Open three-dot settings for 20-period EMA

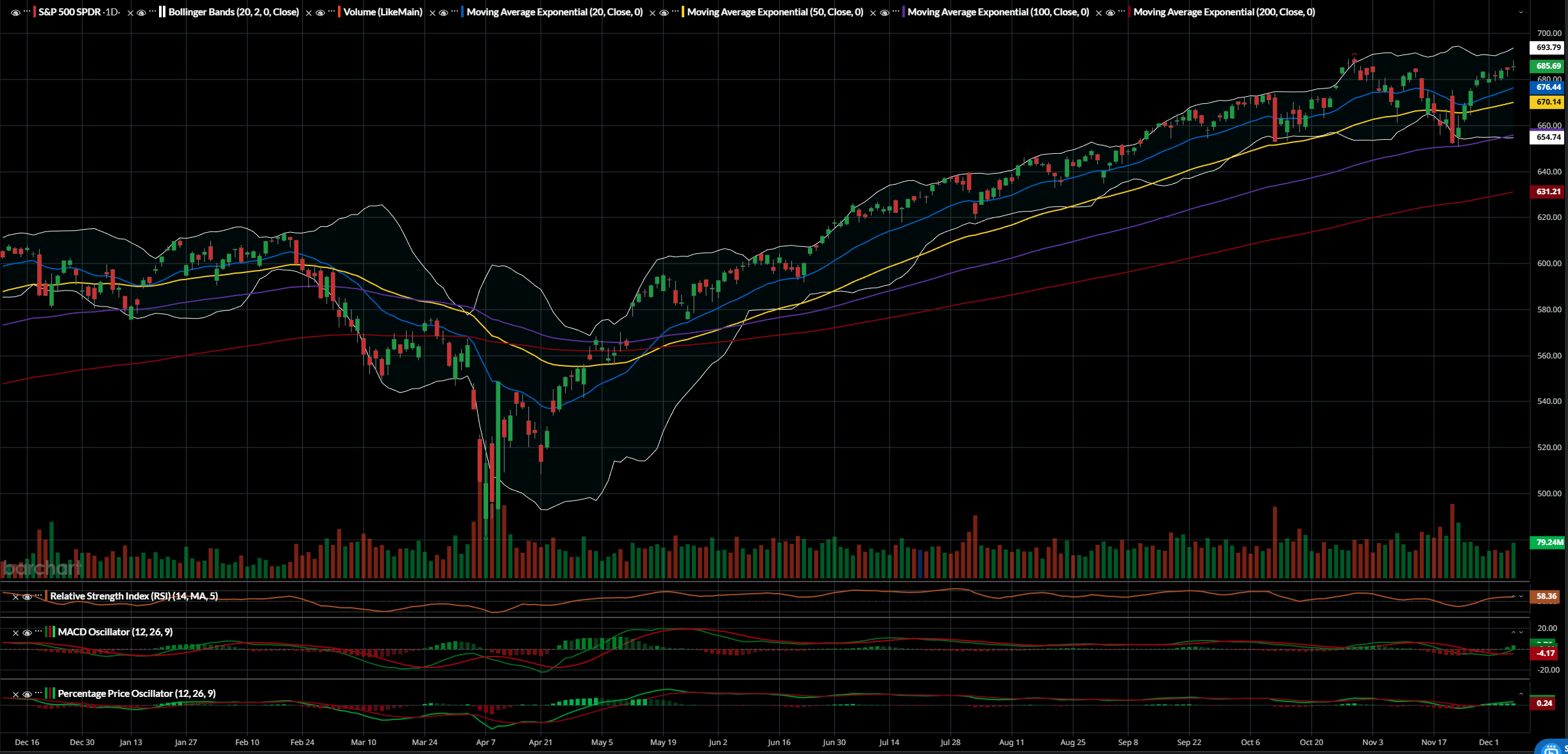pyautogui.click(x=454, y=12)
